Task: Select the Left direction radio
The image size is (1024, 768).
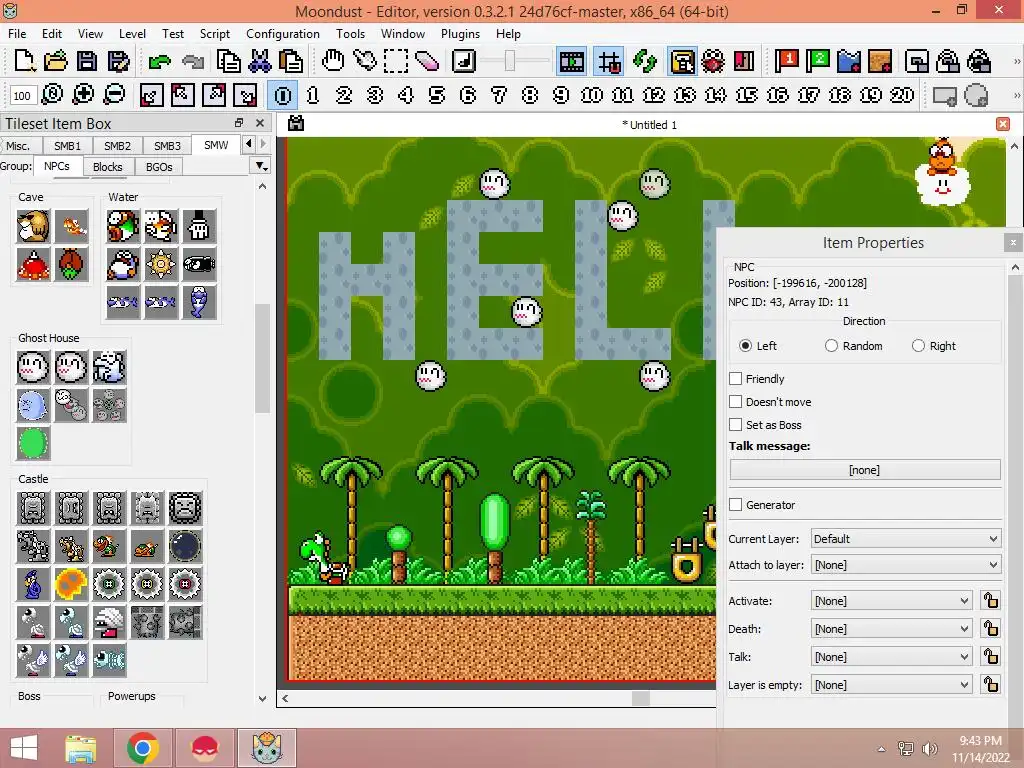Action: click(745, 345)
